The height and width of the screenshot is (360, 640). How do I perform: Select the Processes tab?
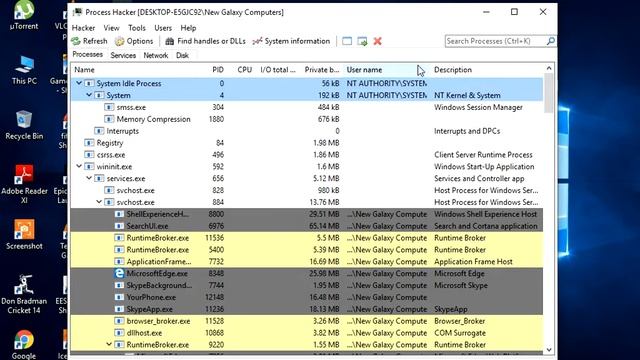tap(88, 54)
